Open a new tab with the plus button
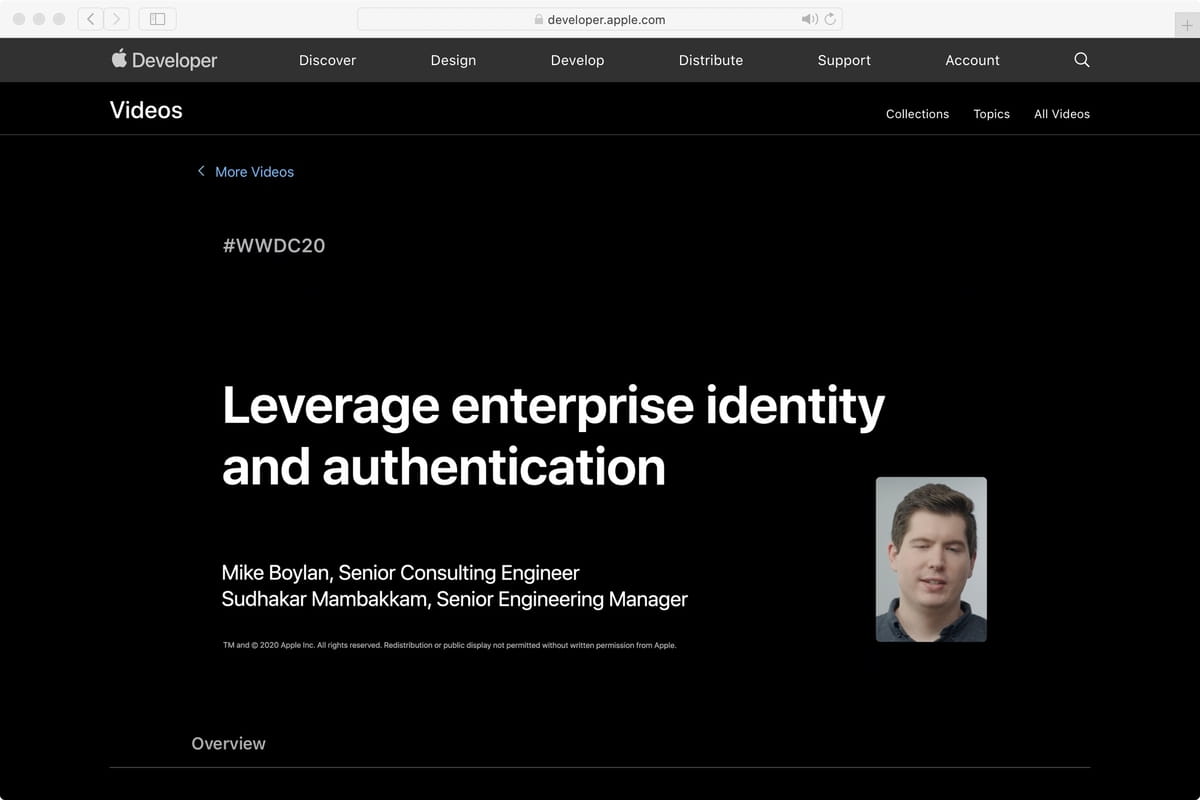 coord(1187,26)
